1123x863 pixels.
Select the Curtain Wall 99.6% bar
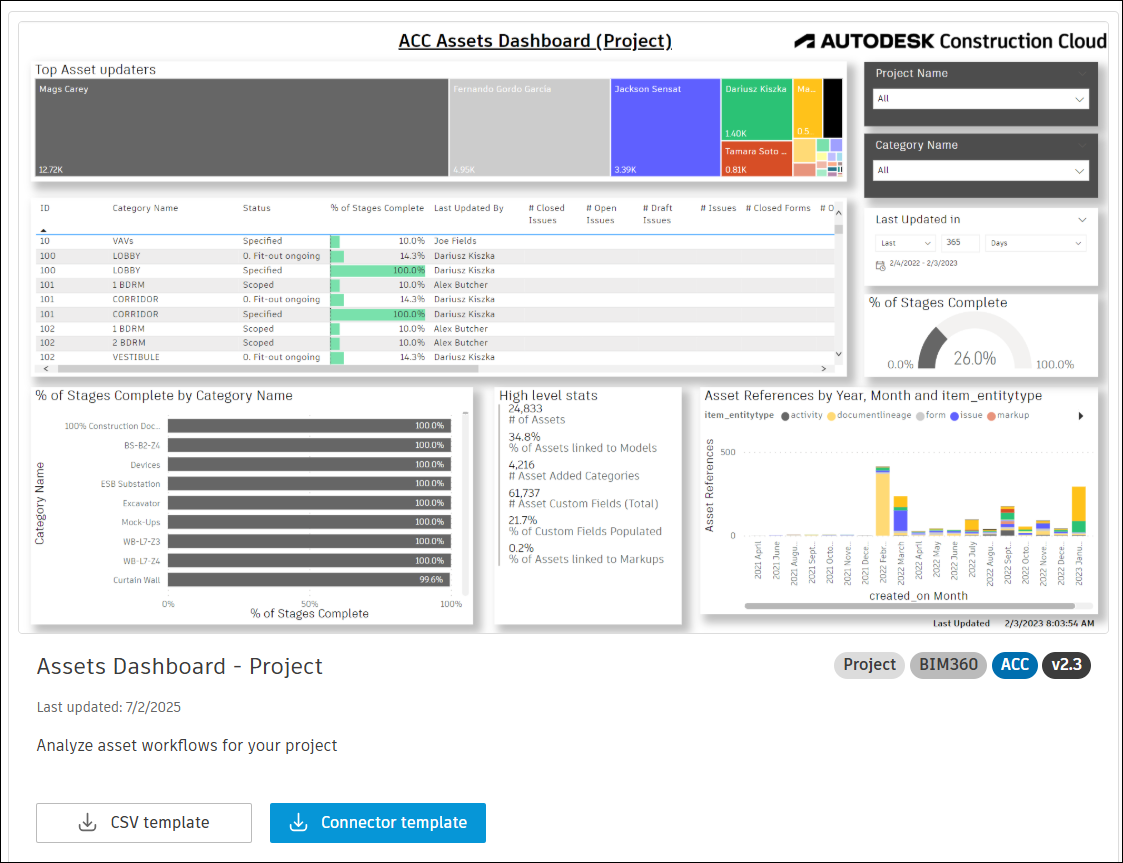click(x=309, y=580)
